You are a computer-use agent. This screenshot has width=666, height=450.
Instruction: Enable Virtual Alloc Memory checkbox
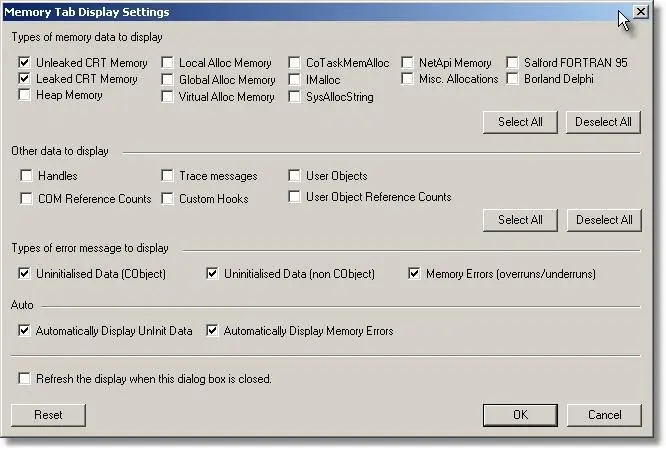coord(167,96)
